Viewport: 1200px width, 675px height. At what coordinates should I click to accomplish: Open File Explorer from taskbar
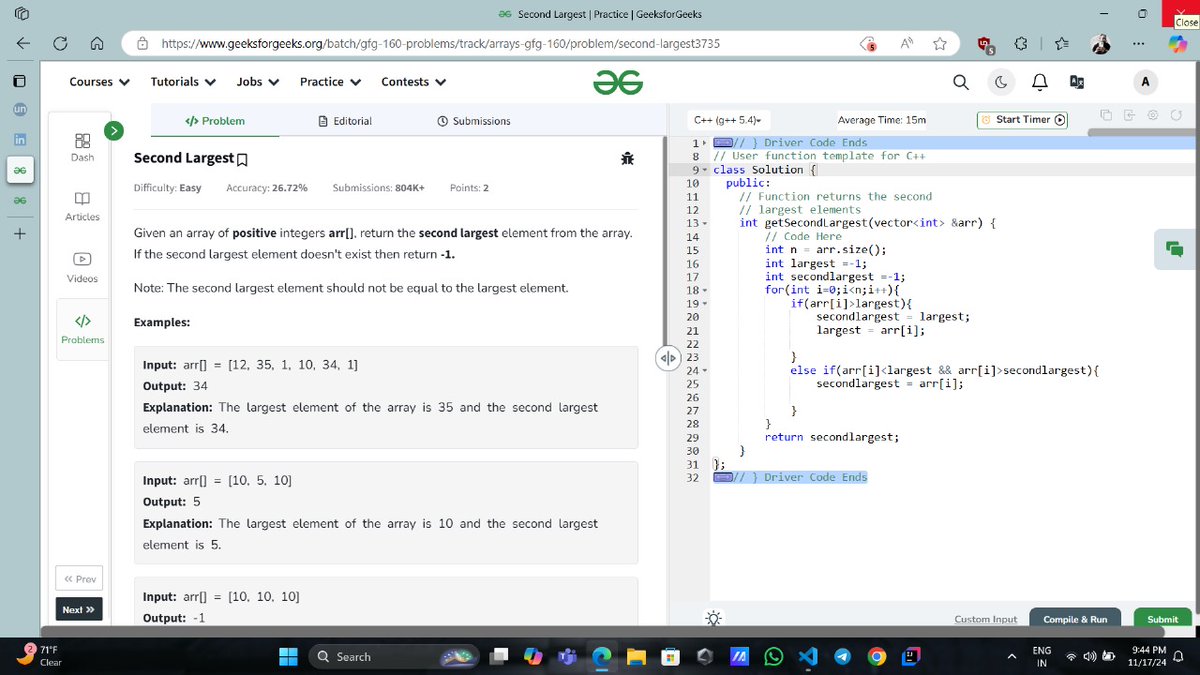tap(636, 657)
